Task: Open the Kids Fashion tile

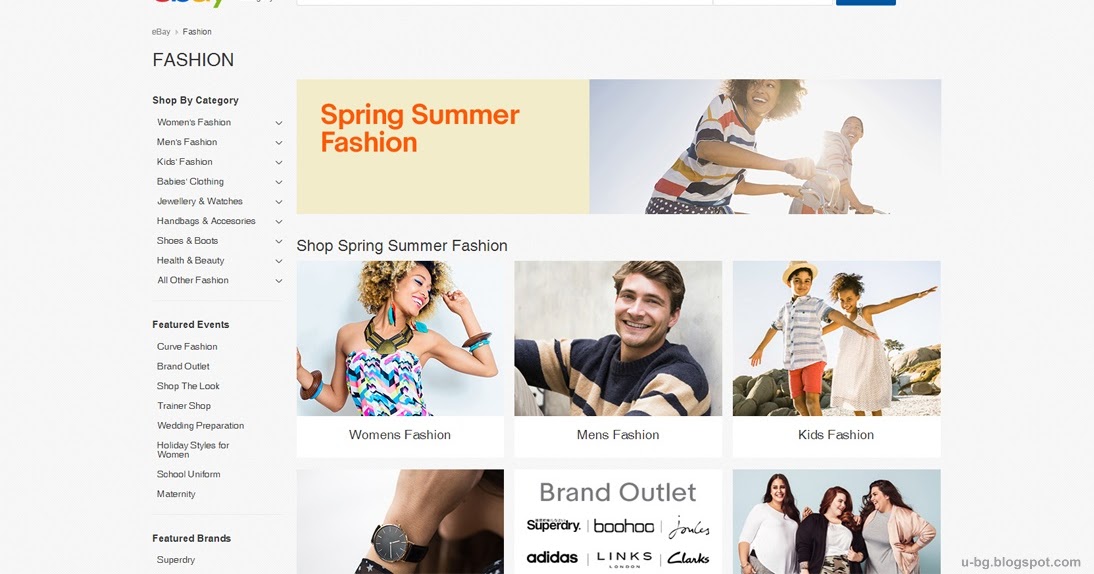Action: (836, 359)
